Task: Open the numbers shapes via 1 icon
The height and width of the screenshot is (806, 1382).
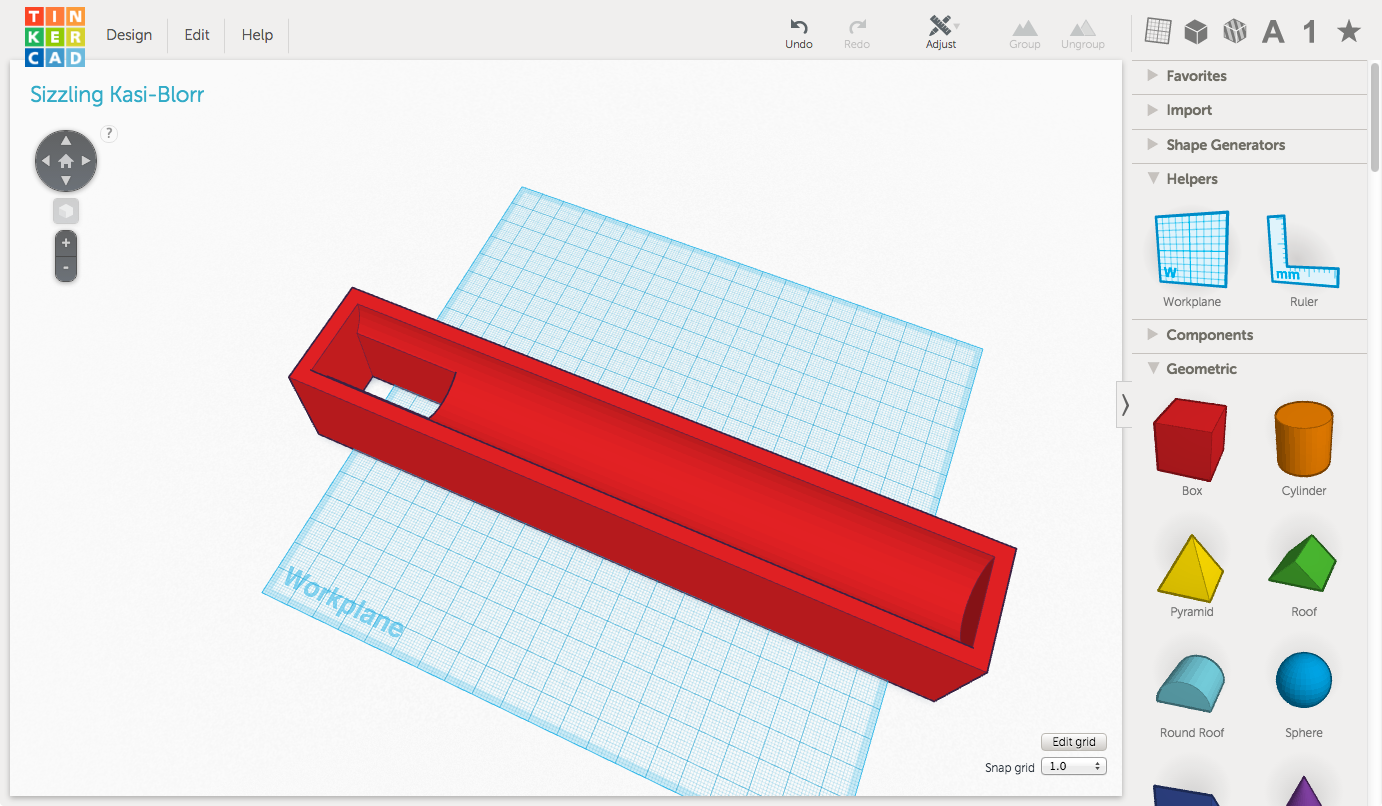Action: click(x=1309, y=32)
